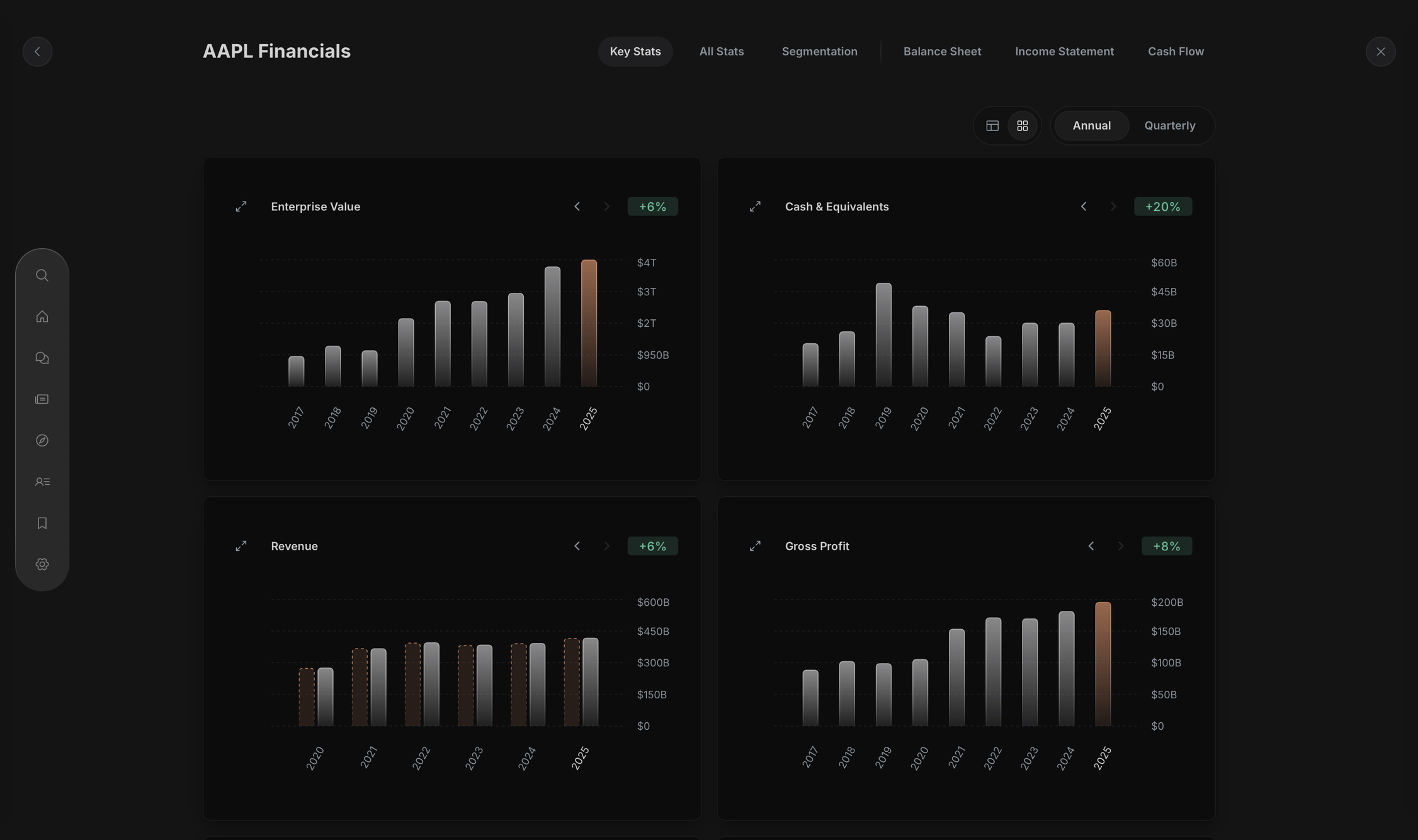The height and width of the screenshot is (840, 1418).
Task: Open the chat bubbles sidebar icon
Action: [x=42, y=358]
